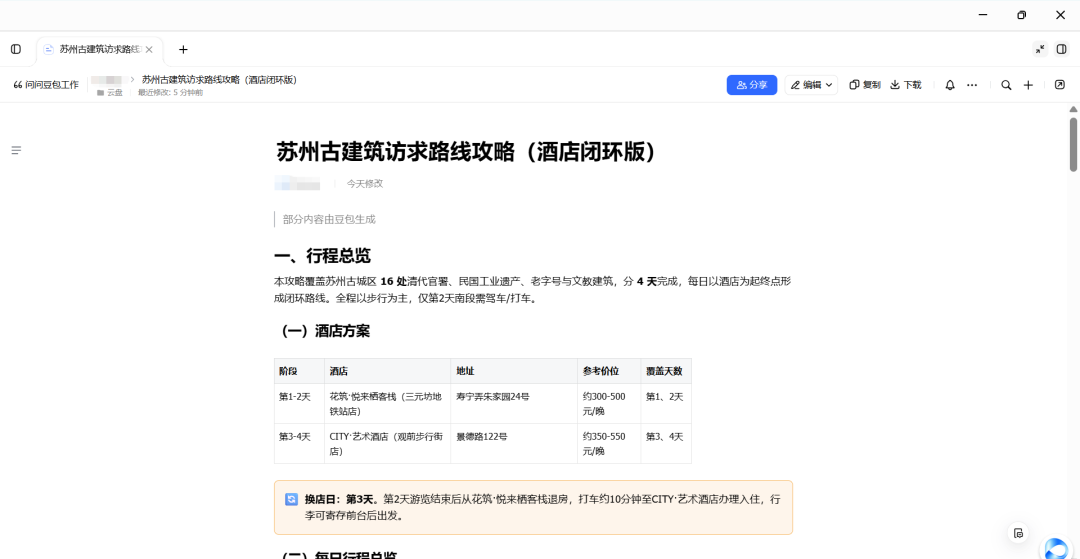This screenshot has height=559, width=1080.
Task: Open the 云盘 folder link
Action: (110, 92)
